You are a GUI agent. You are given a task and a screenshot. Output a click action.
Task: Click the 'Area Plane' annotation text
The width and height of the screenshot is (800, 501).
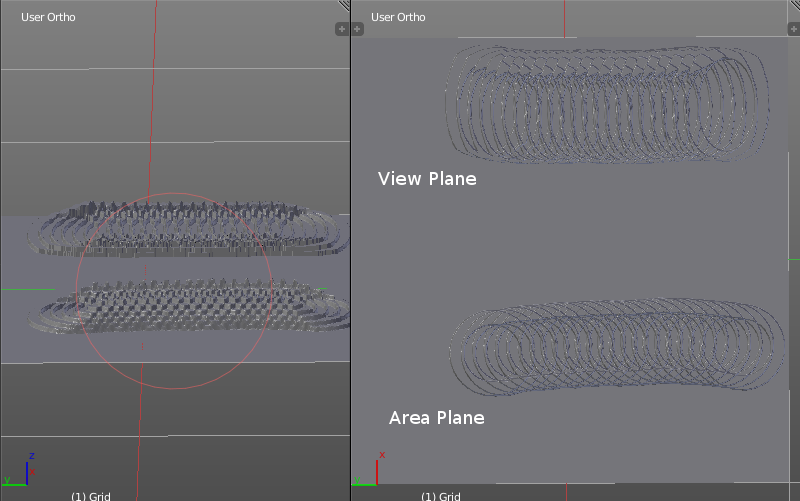click(437, 418)
